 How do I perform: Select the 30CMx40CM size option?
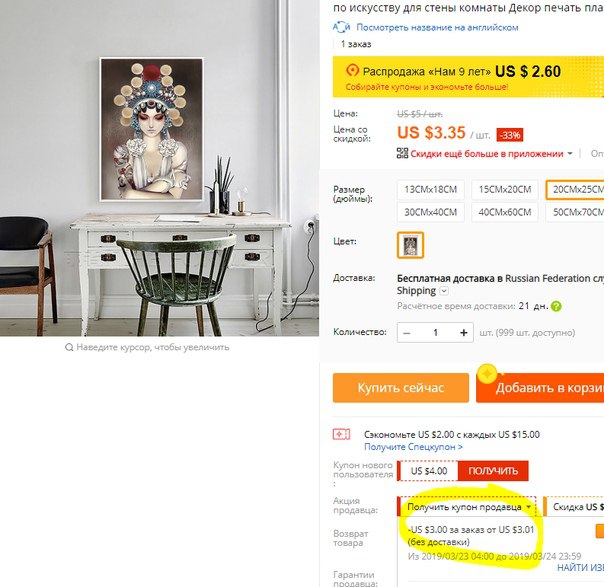pos(430,212)
